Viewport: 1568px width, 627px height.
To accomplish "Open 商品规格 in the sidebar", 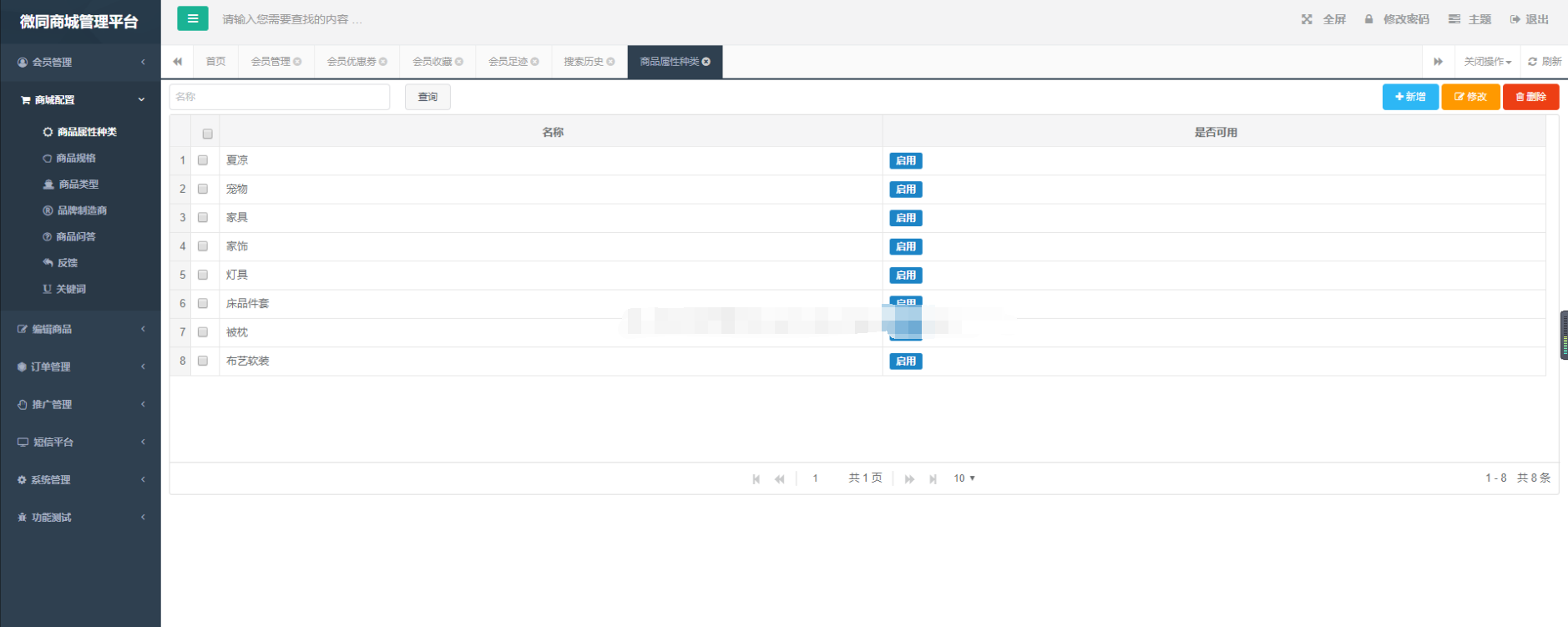I will tap(75, 158).
